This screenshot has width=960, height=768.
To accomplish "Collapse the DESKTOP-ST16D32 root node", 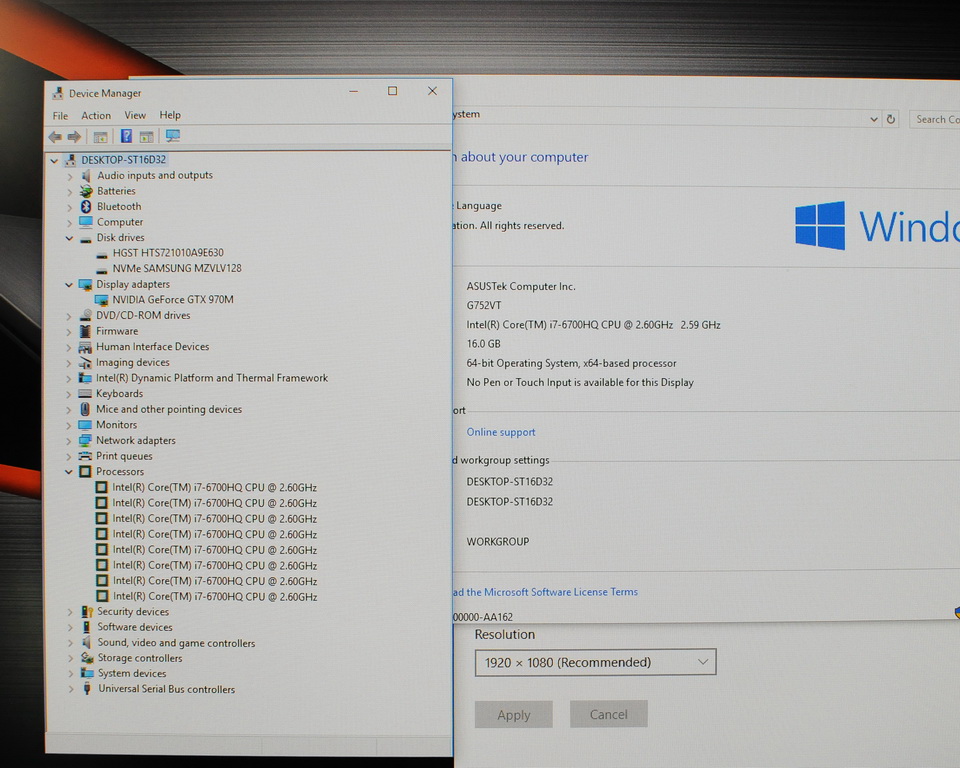I will (54, 161).
